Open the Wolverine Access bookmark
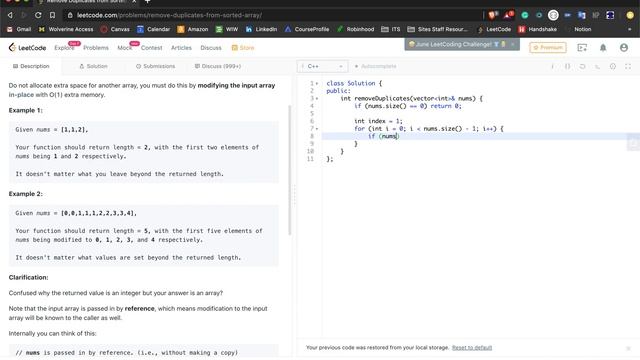This screenshot has width=640, height=360. point(66,29)
